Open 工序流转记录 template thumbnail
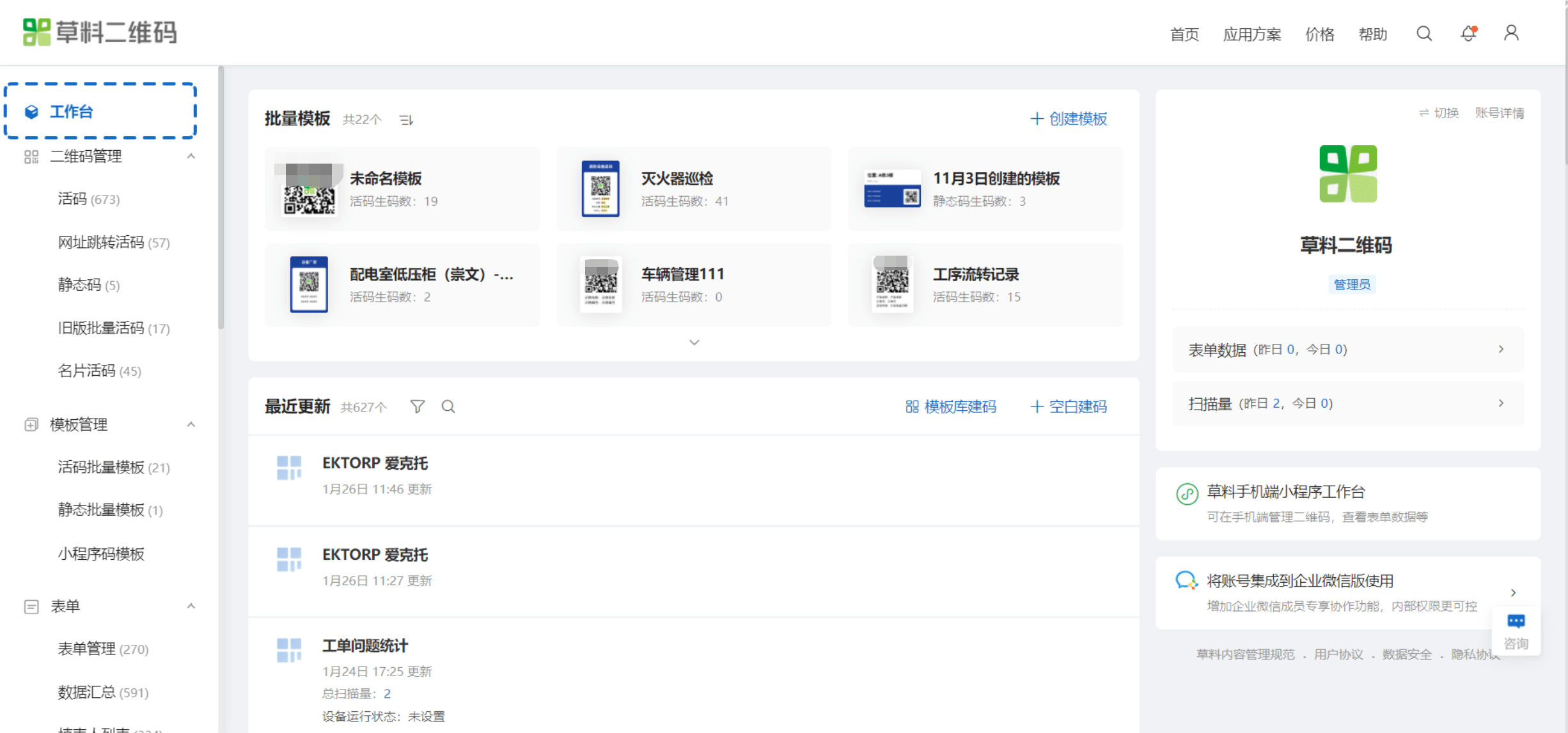Image resolution: width=1568 pixels, height=733 pixels. coord(892,284)
